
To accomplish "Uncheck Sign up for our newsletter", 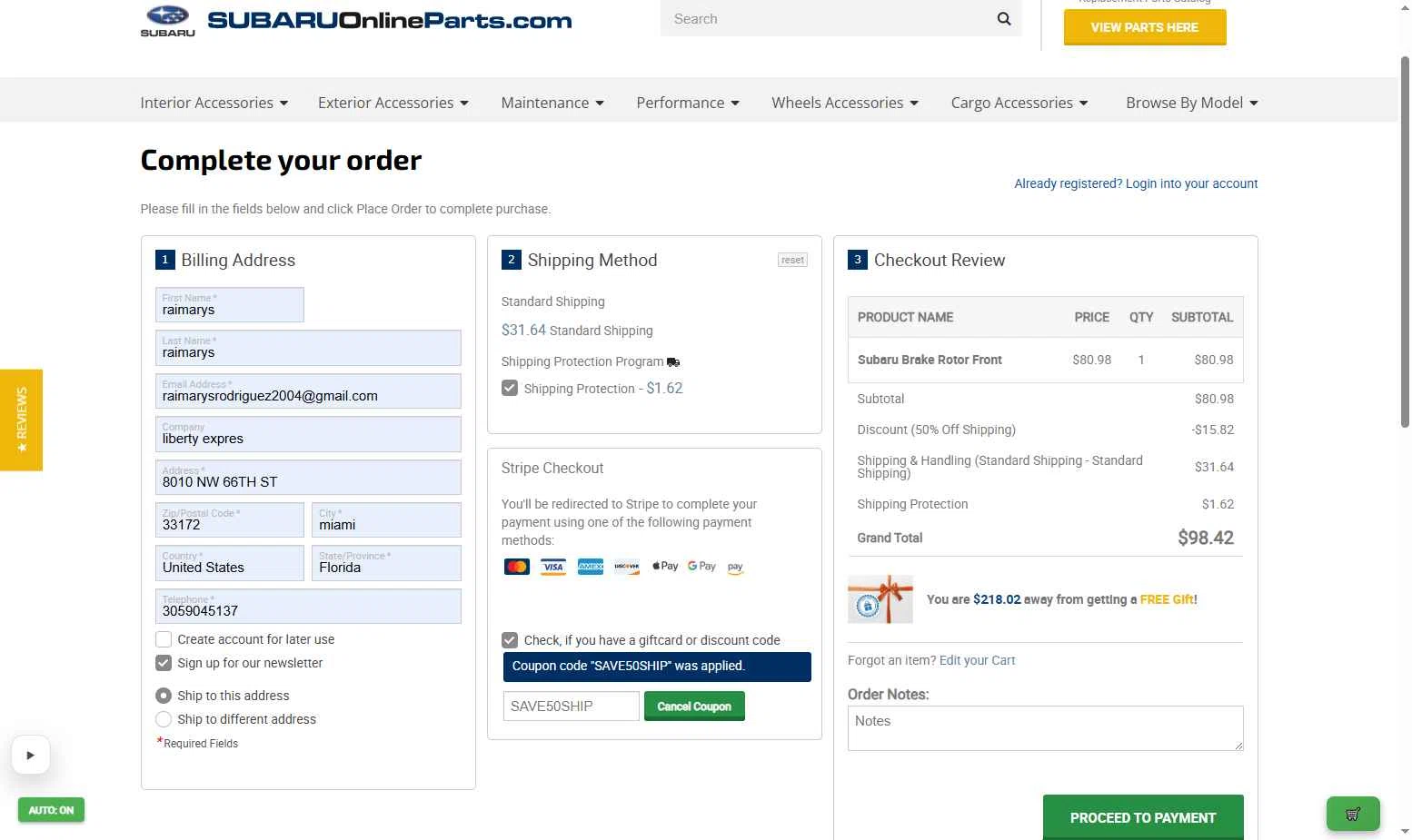I will (164, 663).
